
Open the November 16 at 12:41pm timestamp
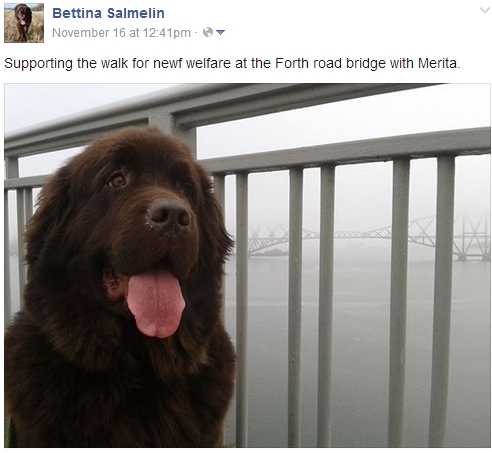click(x=121, y=33)
